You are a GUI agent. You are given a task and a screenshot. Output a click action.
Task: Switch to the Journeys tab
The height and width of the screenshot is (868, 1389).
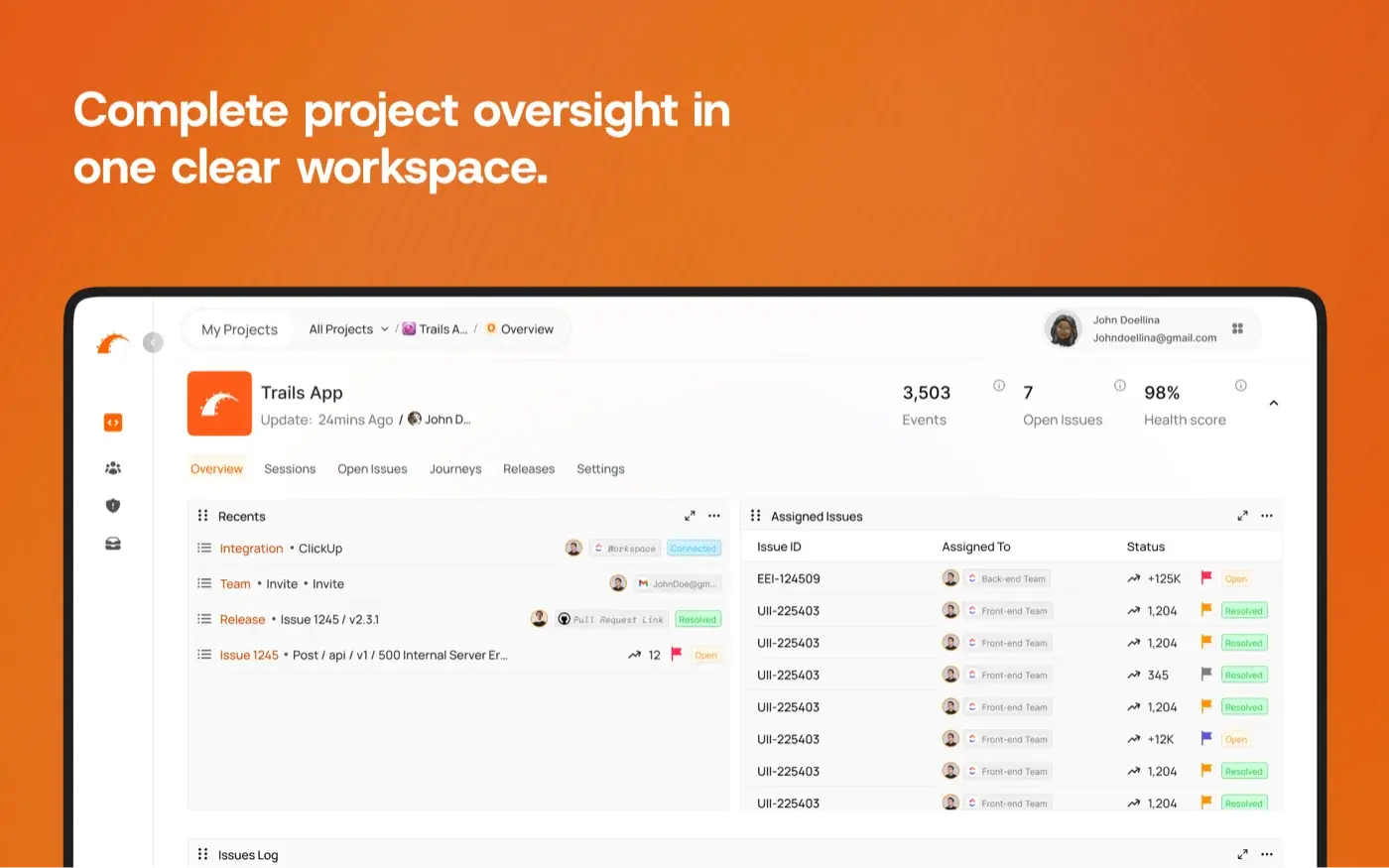pyautogui.click(x=455, y=469)
